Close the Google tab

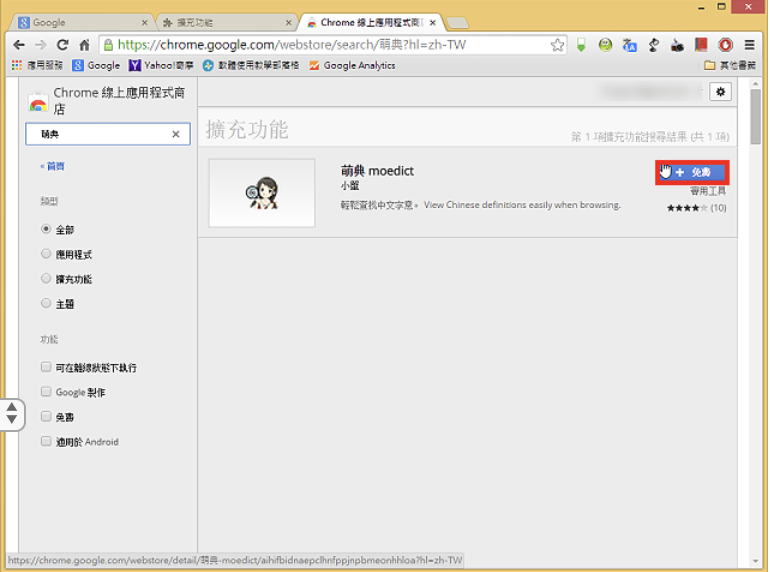click(x=144, y=23)
